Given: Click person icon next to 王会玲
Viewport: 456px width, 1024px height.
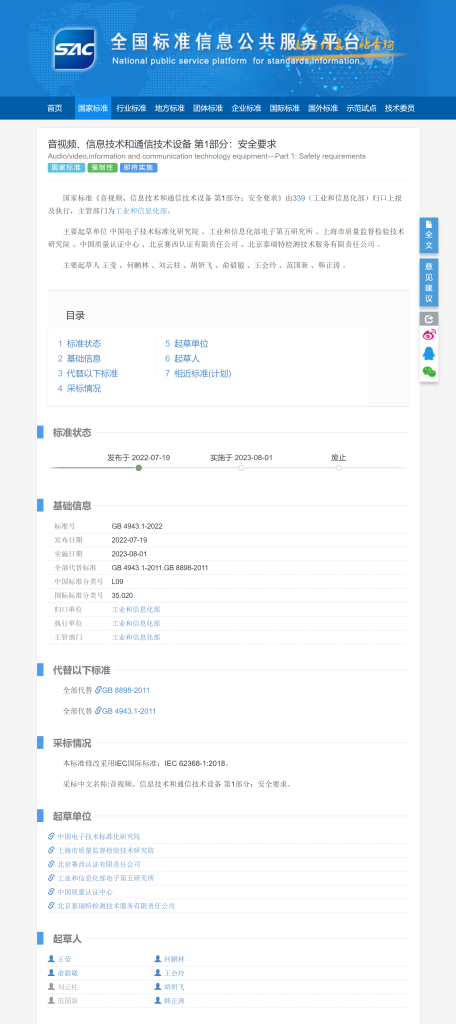Looking at the screenshot, I should (x=157, y=972).
